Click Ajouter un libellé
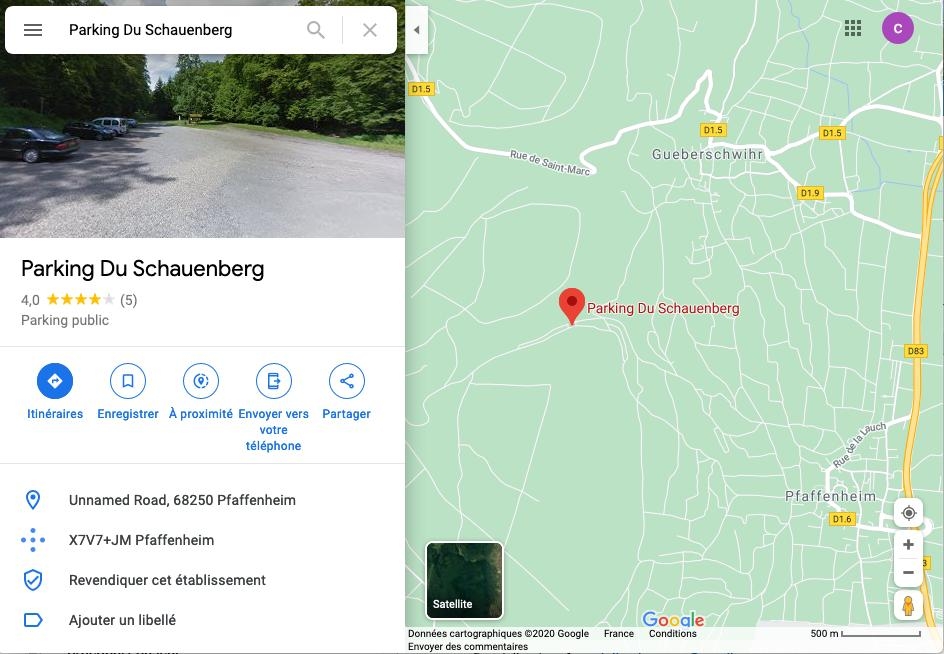The height and width of the screenshot is (654, 944). click(x=122, y=620)
